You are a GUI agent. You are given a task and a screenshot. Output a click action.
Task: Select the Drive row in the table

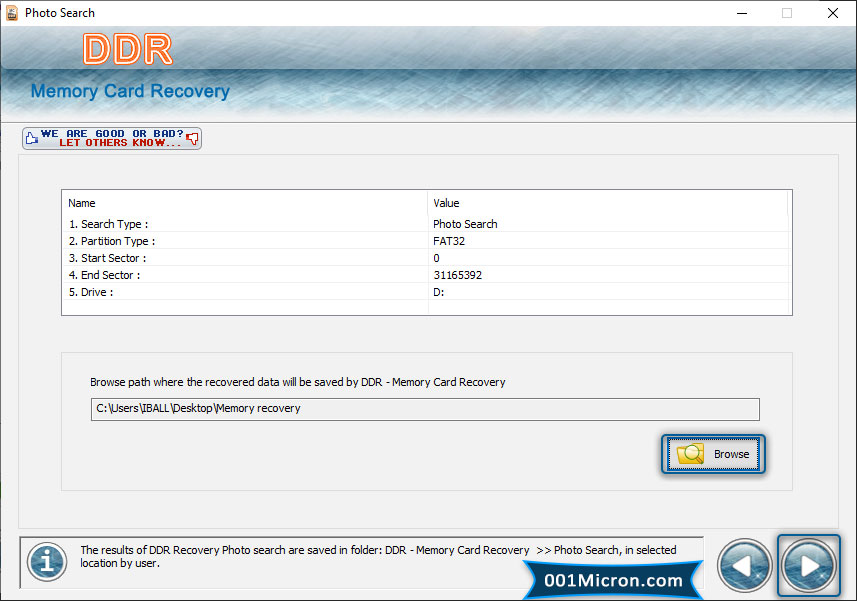tap(91, 292)
